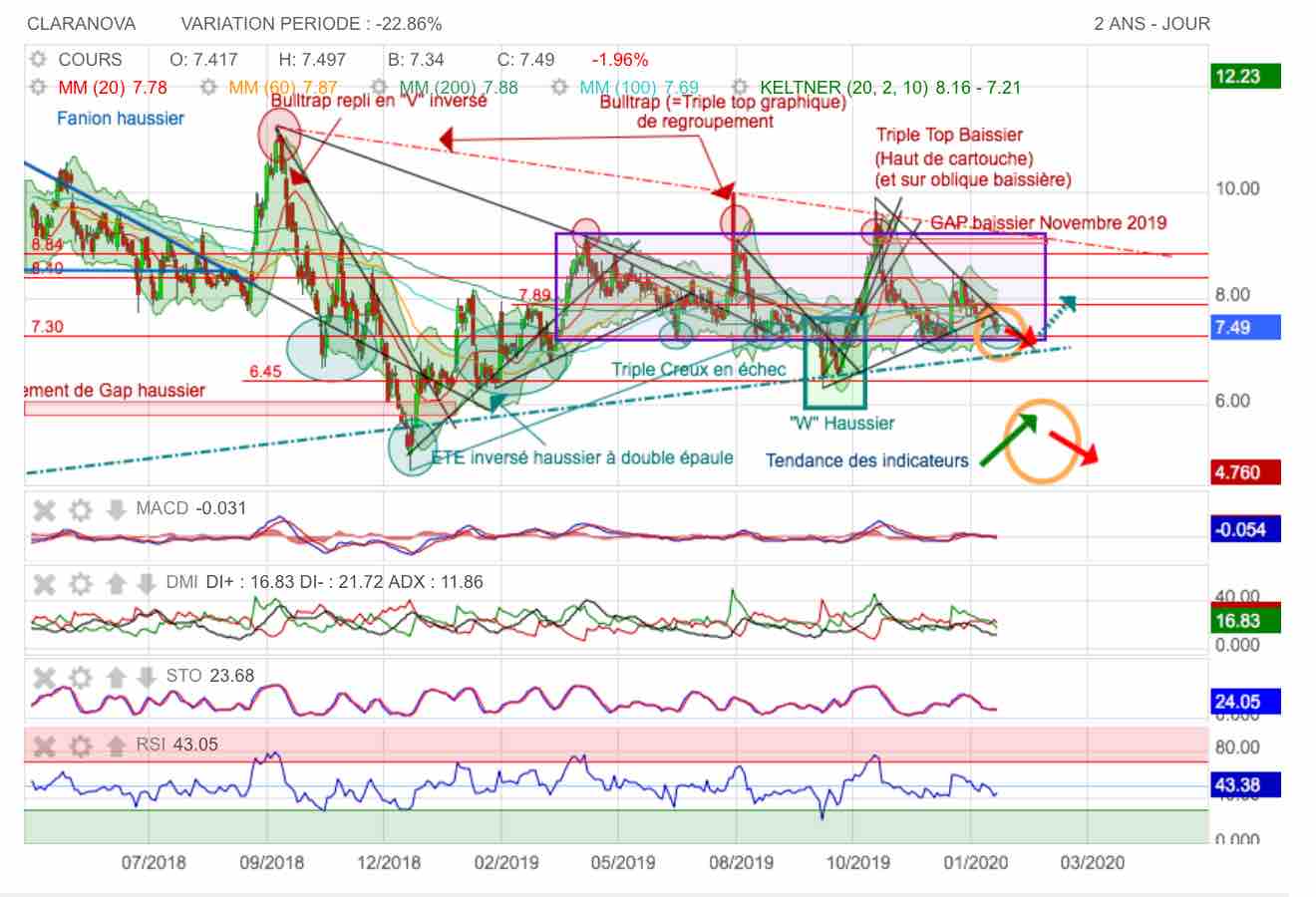
Task: Open the COURS settings gear
Action: pyautogui.click(x=38, y=60)
